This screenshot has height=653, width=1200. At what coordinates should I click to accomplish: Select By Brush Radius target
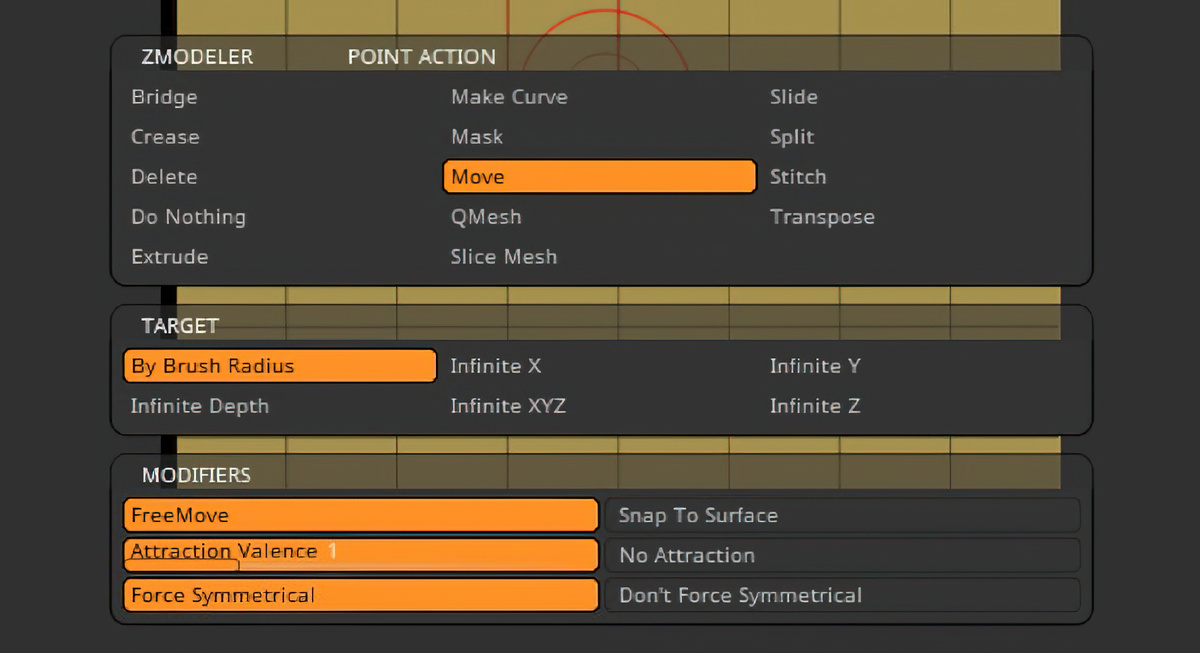pos(280,366)
